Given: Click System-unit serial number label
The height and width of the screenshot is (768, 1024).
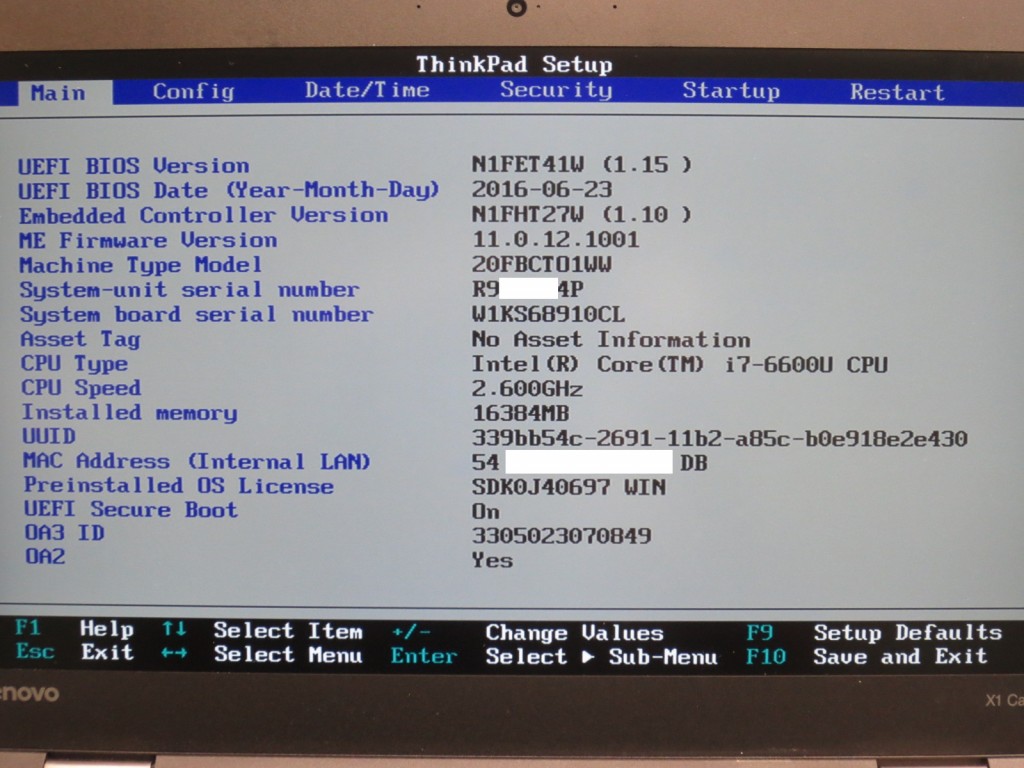Looking at the screenshot, I should tap(189, 289).
